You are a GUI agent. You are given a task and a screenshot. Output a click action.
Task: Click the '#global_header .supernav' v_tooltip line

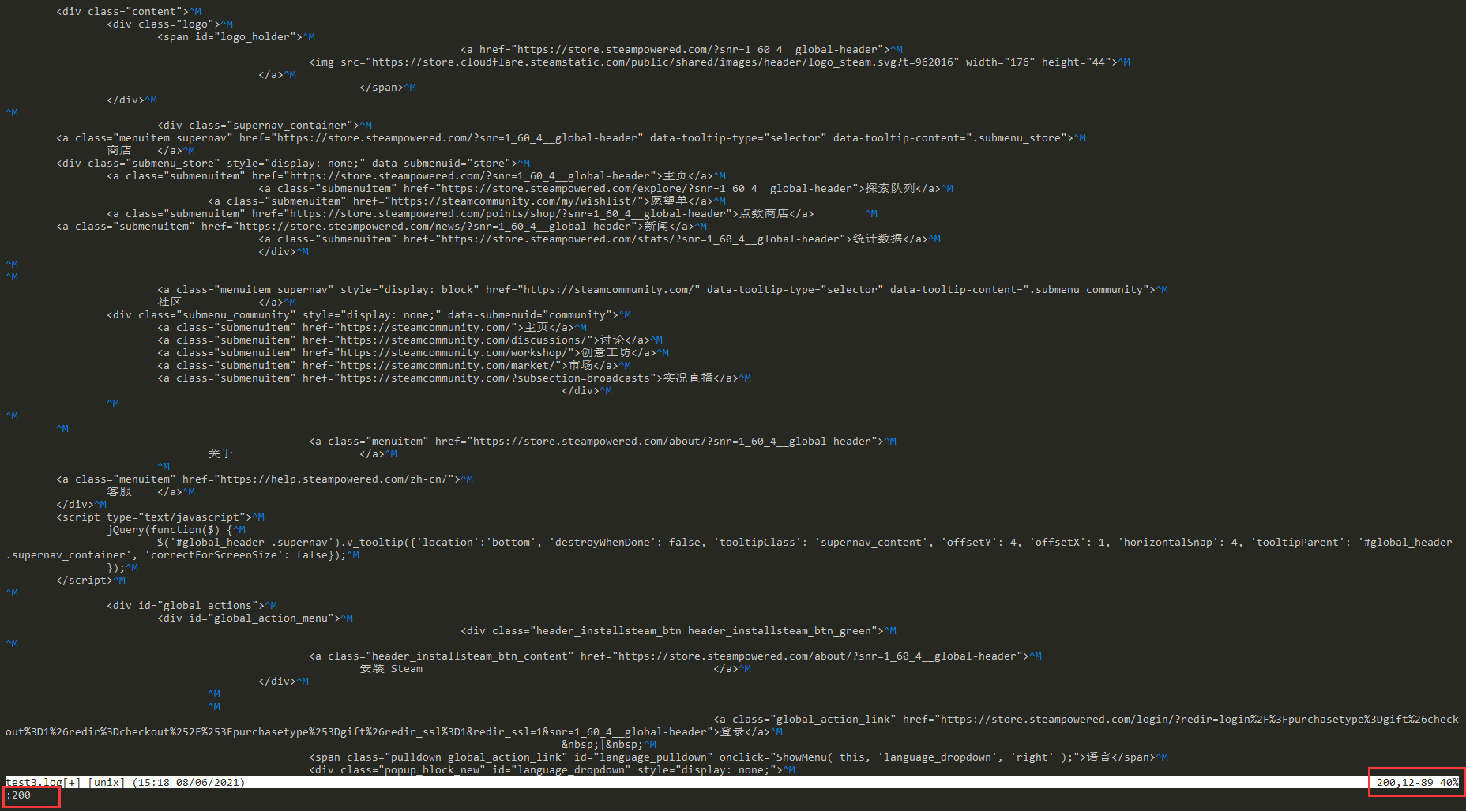pyautogui.click(x=729, y=548)
